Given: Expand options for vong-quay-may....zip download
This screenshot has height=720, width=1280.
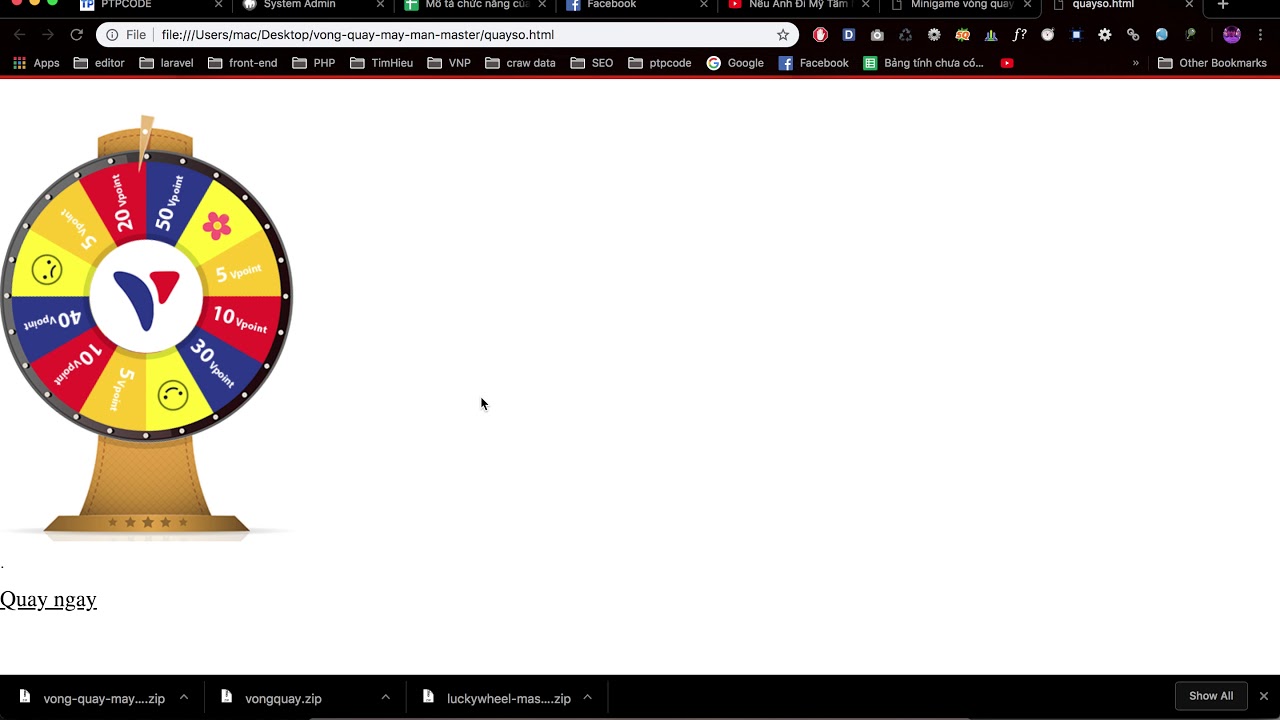Looking at the screenshot, I should coord(184,697).
